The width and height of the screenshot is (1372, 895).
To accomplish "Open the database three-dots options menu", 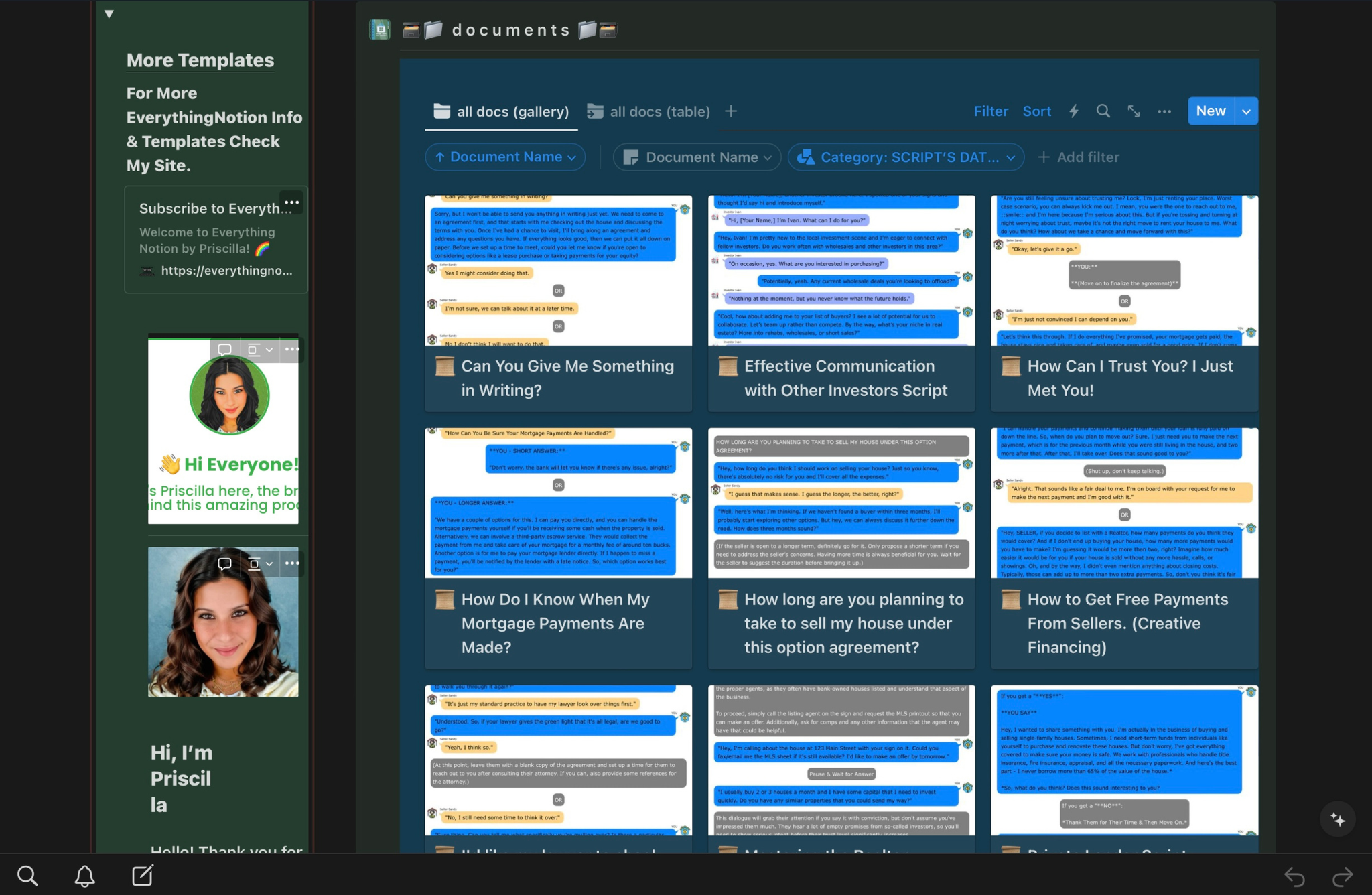I will coord(1164,111).
